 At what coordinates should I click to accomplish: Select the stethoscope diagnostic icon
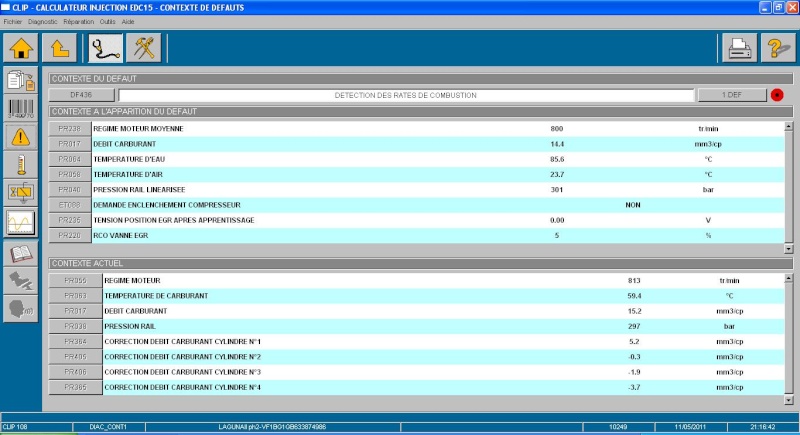106,48
